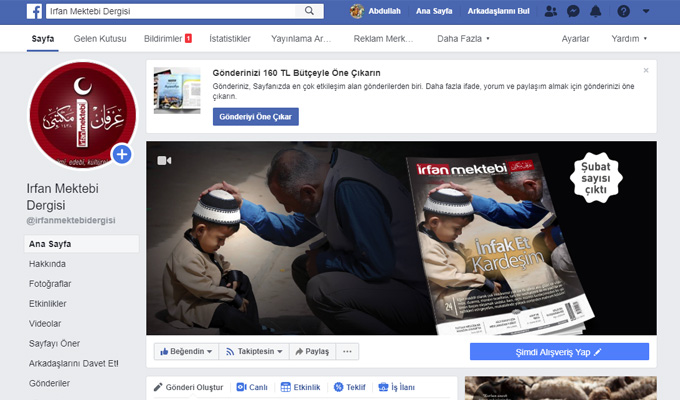This screenshot has width=680, height=400.
Task: Open the notifications bell icon
Action: [596, 11]
